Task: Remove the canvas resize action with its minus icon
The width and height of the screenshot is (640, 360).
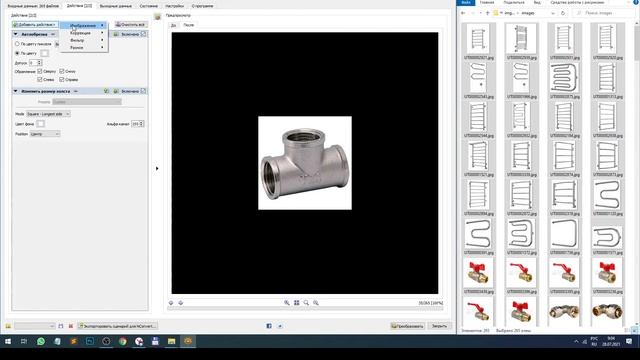Action: (x=76, y=91)
